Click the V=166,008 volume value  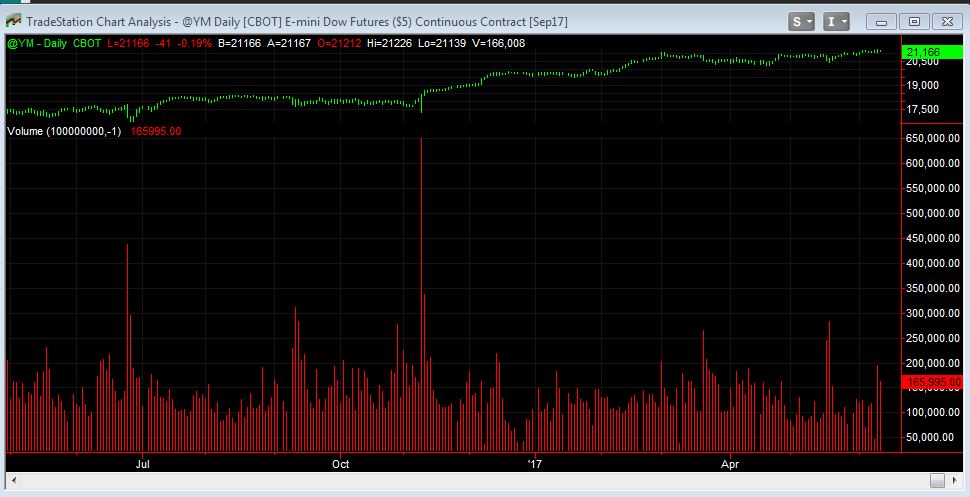coord(499,43)
